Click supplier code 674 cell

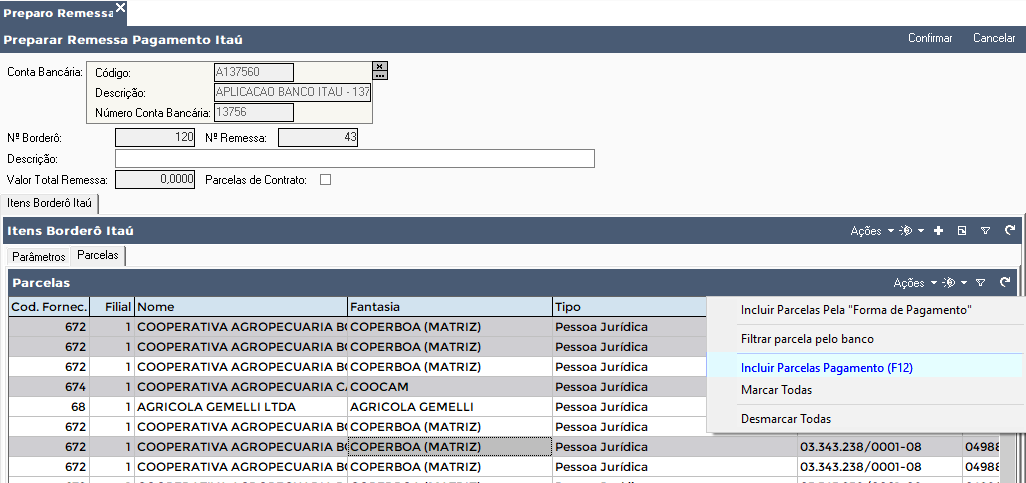coord(49,387)
